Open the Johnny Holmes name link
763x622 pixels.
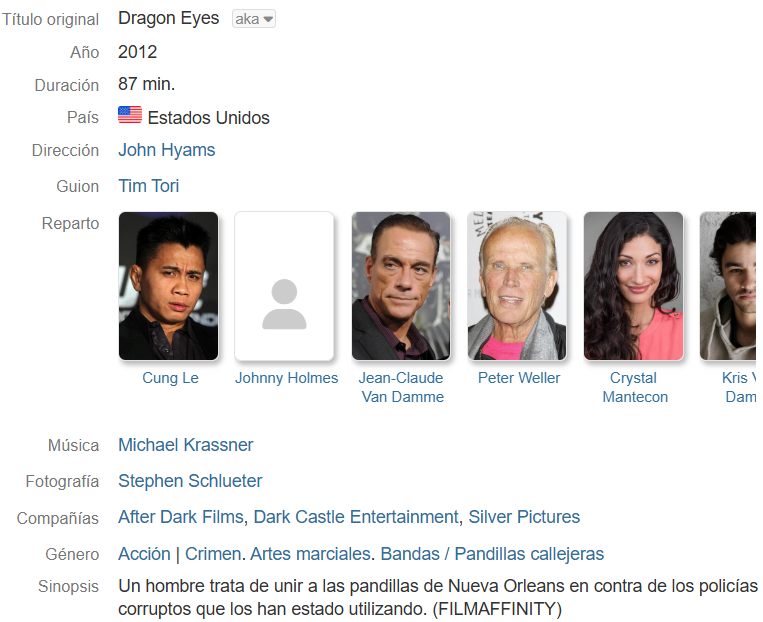pos(287,378)
